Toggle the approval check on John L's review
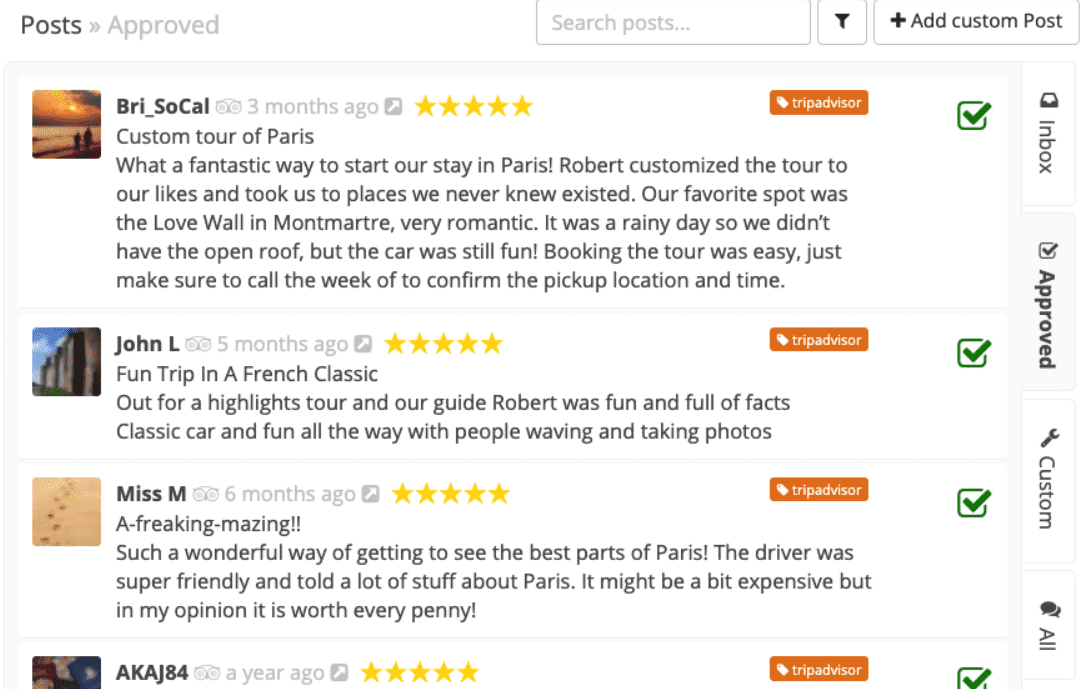1084x689 pixels. tap(973, 352)
